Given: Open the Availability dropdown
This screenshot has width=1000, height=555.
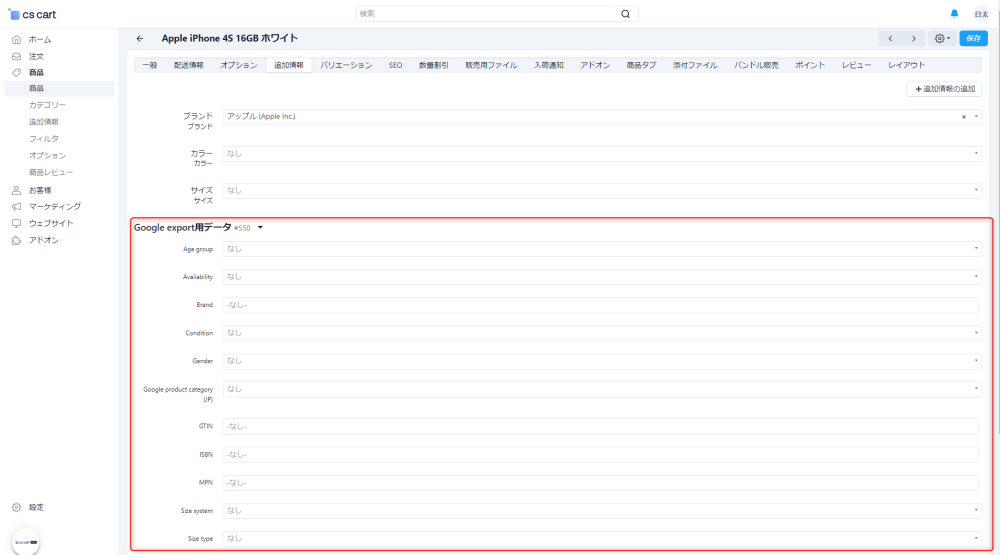Looking at the screenshot, I should click(x=601, y=277).
